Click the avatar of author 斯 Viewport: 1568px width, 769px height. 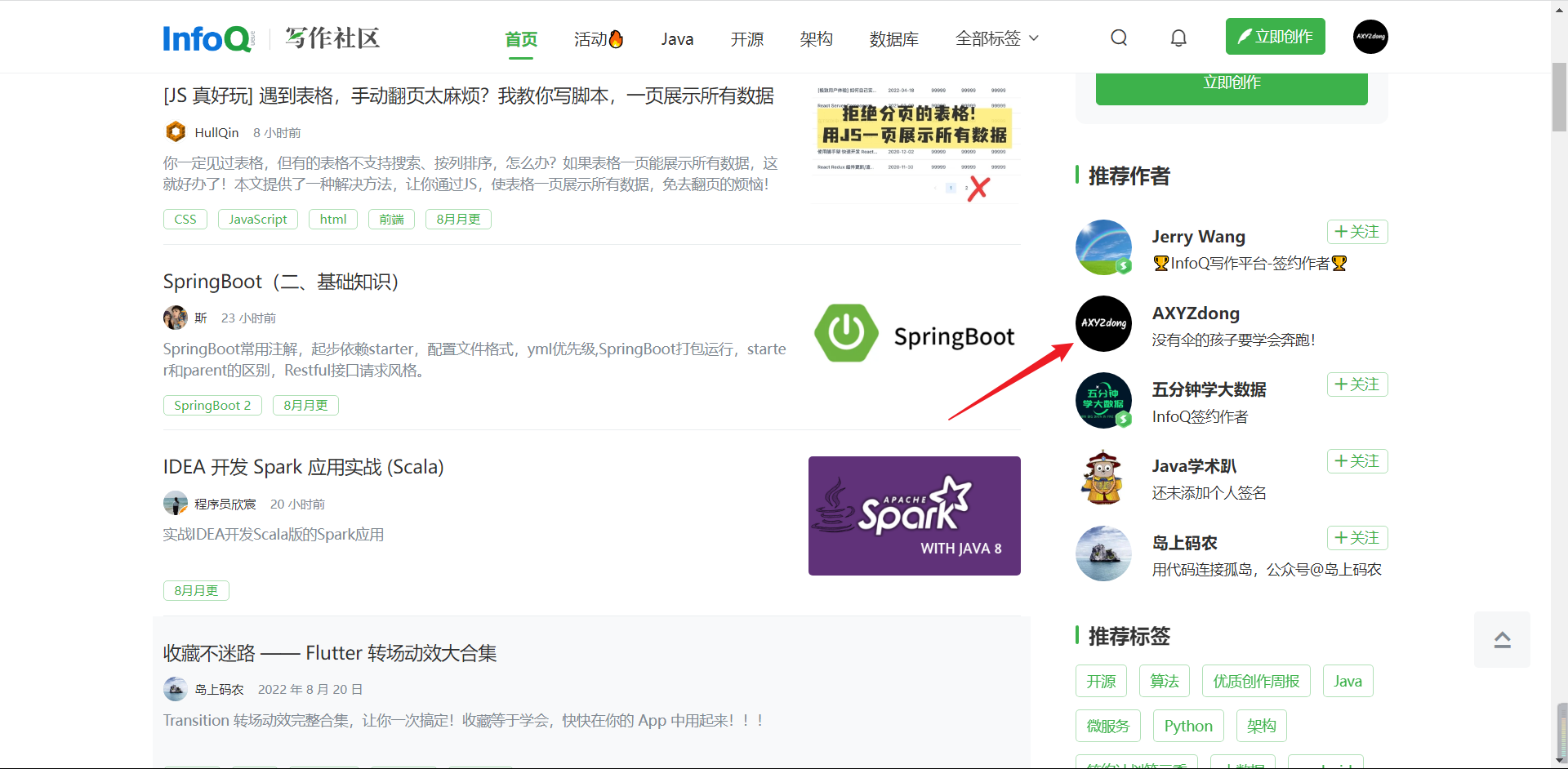coord(176,318)
